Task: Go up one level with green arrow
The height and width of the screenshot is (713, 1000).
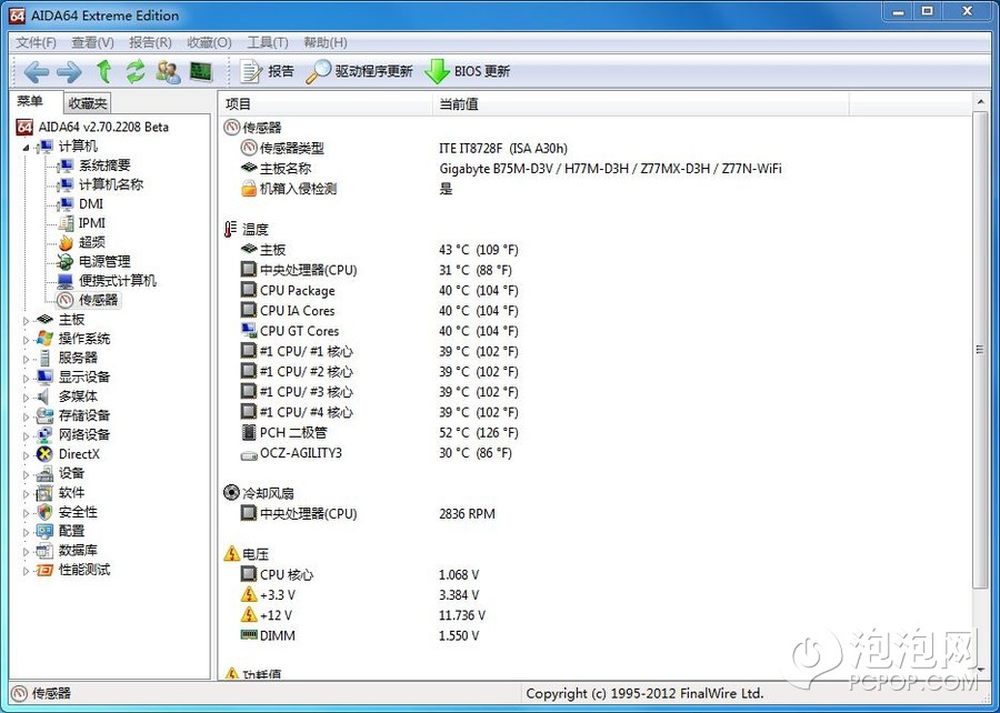Action: [105, 71]
